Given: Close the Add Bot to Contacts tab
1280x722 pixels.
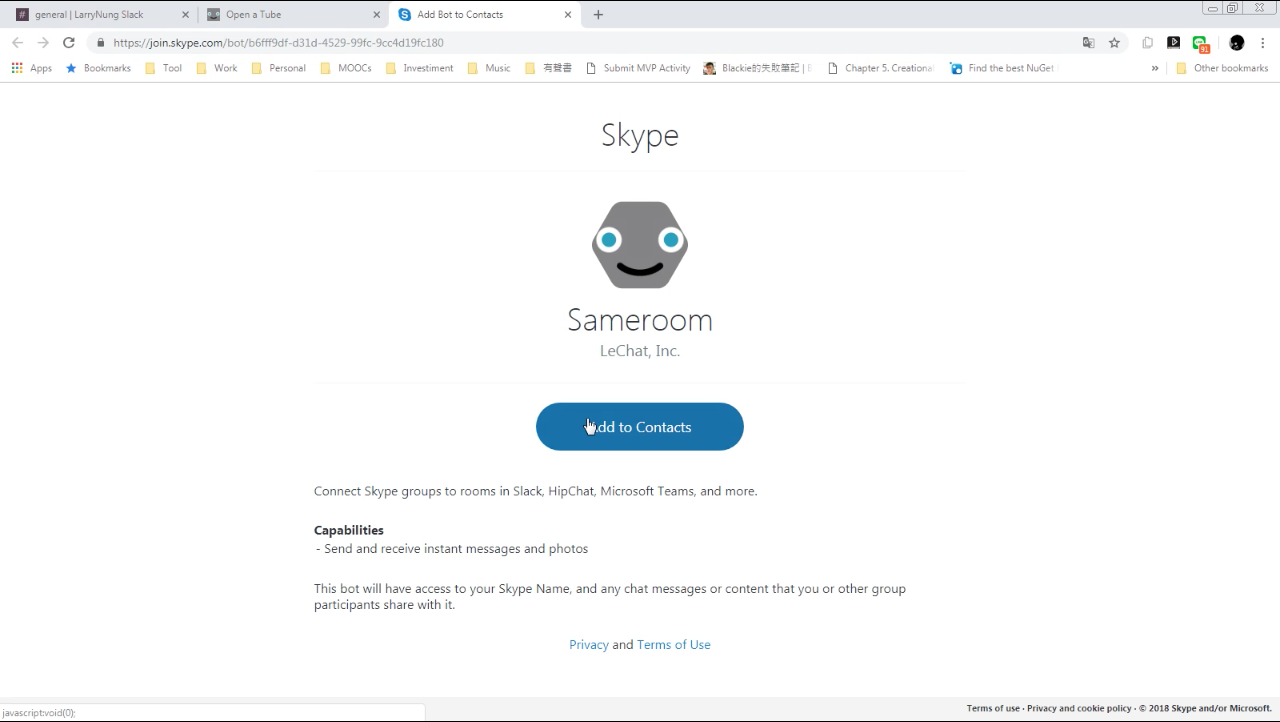Looking at the screenshot, I should pos(568,15).
